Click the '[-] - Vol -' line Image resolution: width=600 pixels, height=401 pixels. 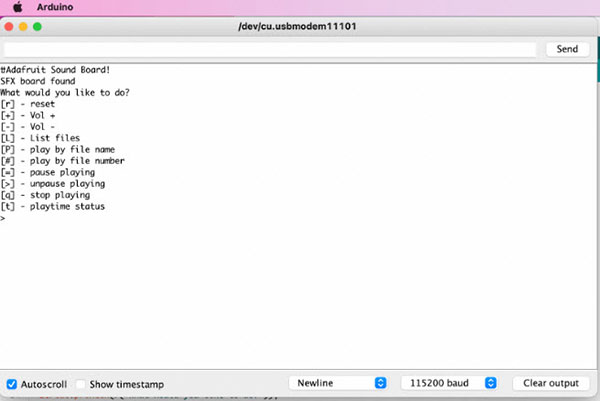tap(28, 127)
